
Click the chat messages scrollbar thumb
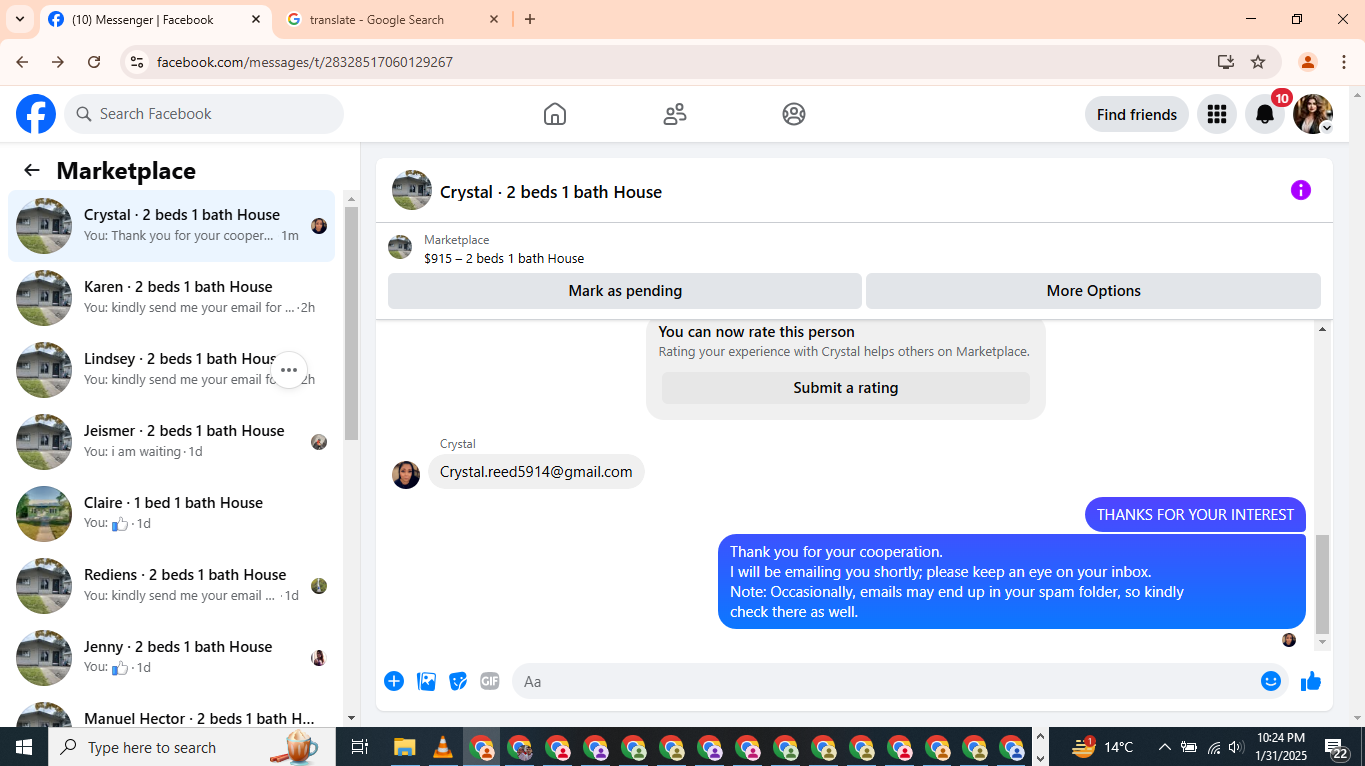point(1323,584)
